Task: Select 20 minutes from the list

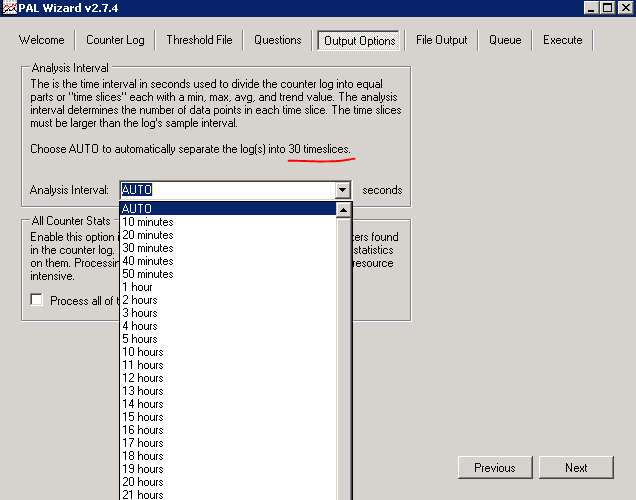Action: click(x=228, y=235)
